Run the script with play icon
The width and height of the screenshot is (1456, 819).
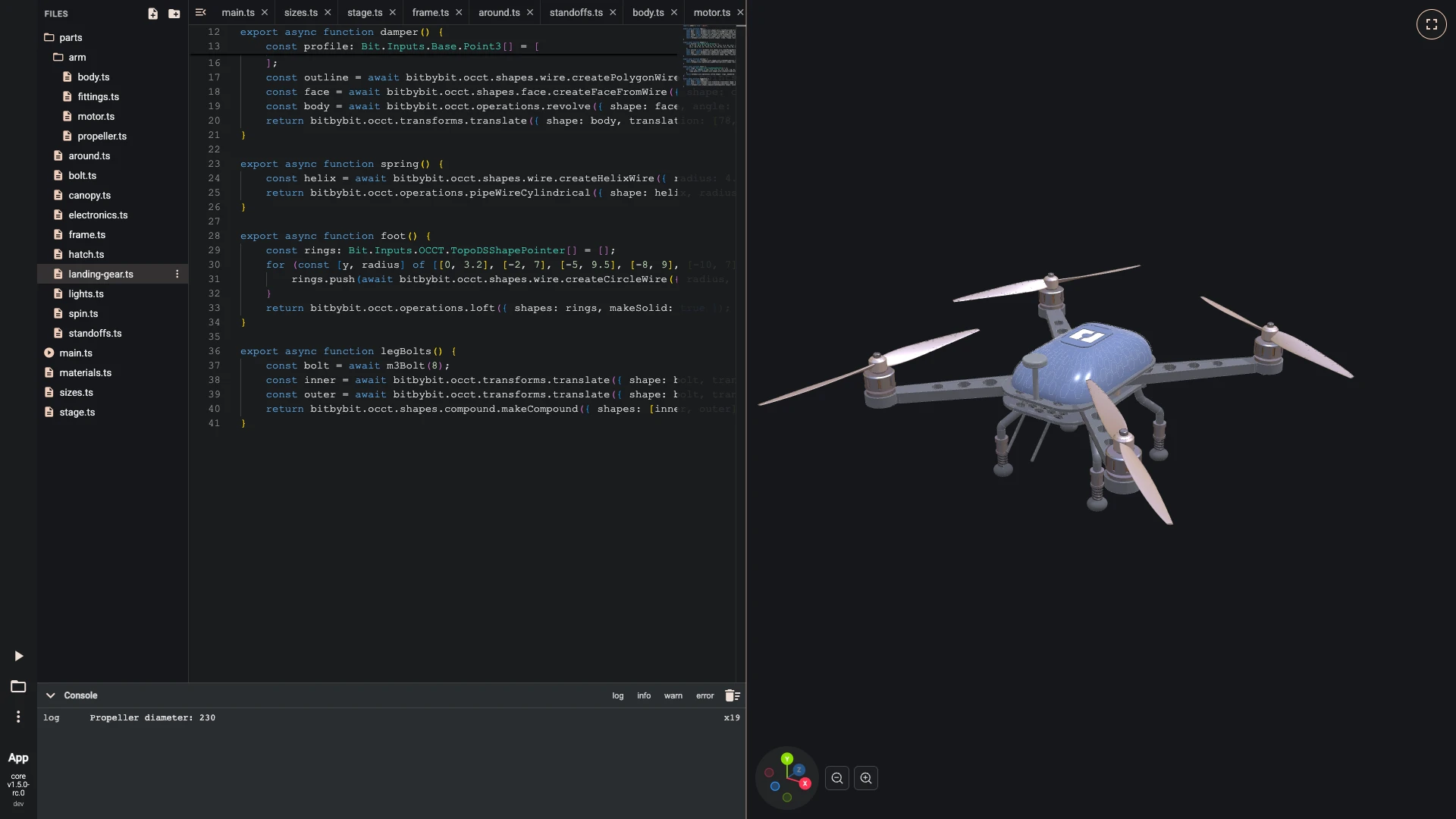coord(19,656)
